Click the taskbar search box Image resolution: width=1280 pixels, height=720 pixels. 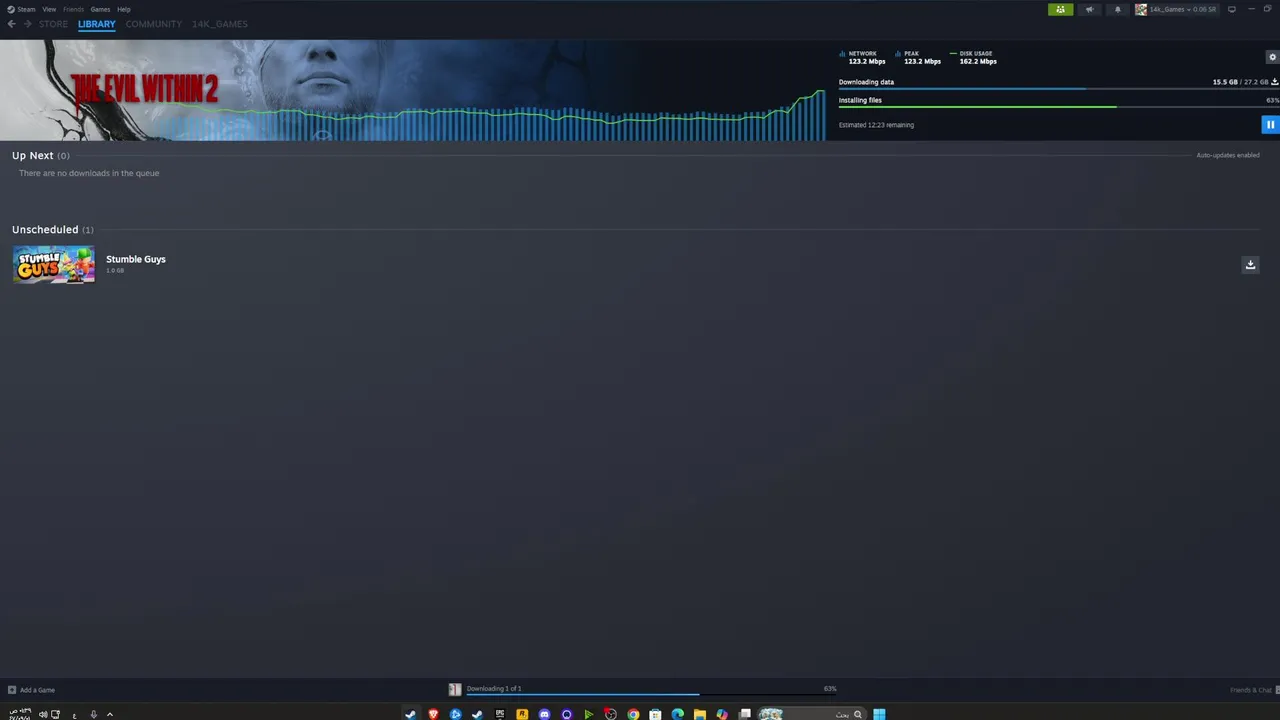click(x=812, y=714)
